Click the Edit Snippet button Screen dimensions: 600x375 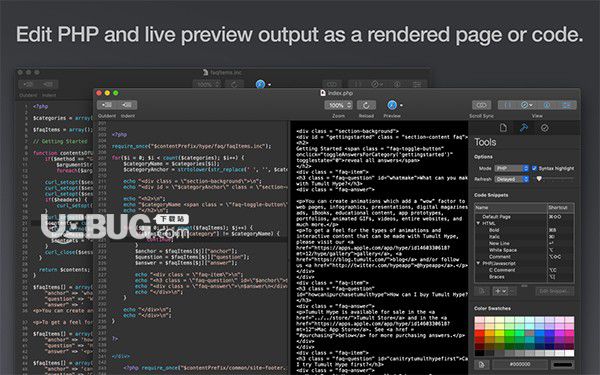pyautogui.click(x=554, y=291)
